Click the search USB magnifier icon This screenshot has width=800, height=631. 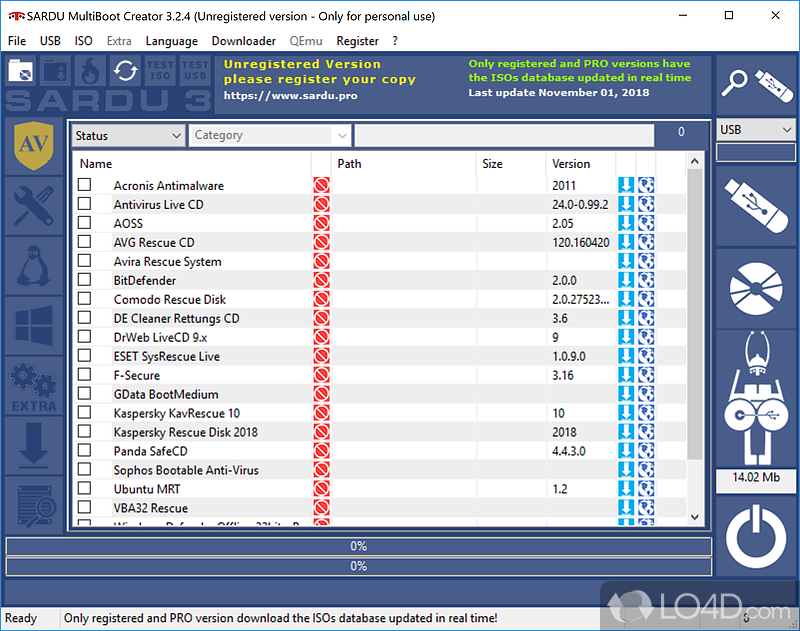pos(754,83)
